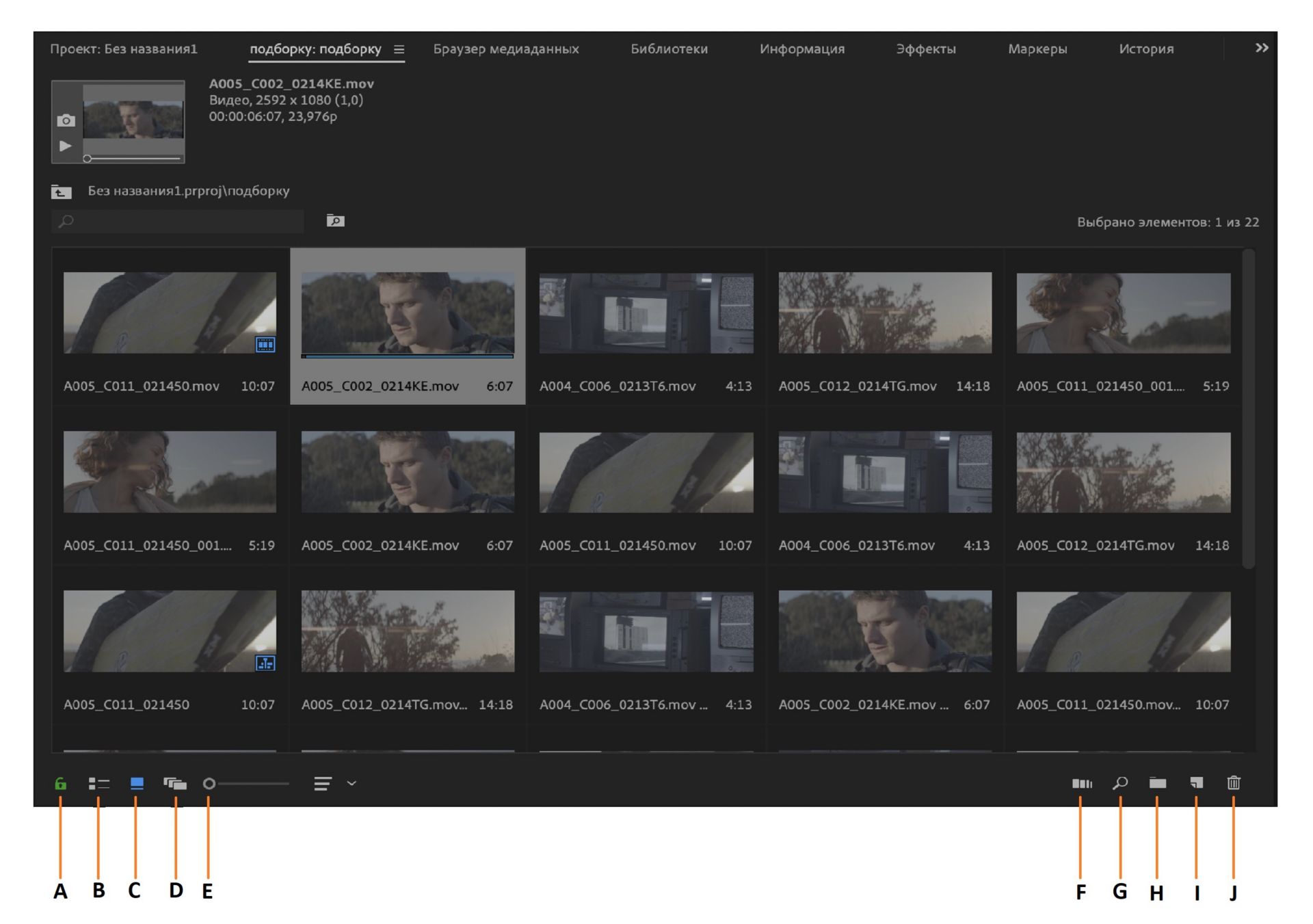Image resolution: width=1313 pixels, height=924 pixels.
Task: Click the A004_C006_0213T6.mov clip
Action: [x=646, y=316]
